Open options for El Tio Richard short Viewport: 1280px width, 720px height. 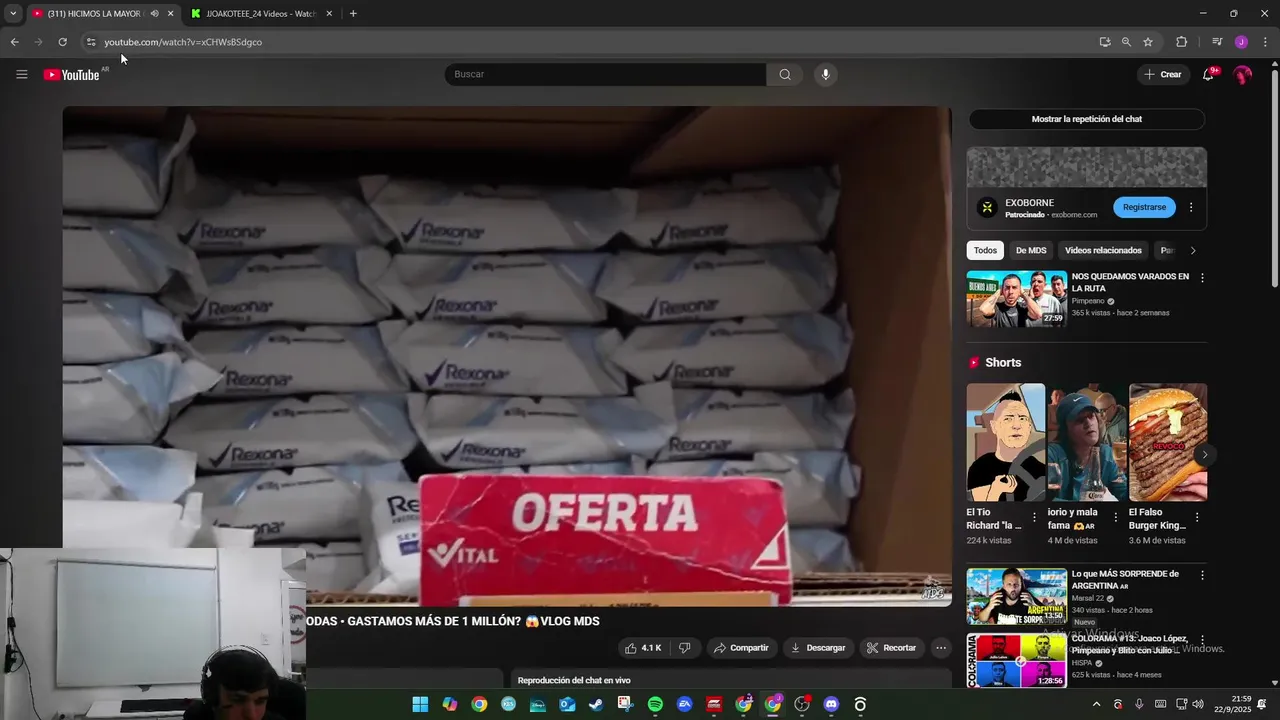(x=1035, y=518)
